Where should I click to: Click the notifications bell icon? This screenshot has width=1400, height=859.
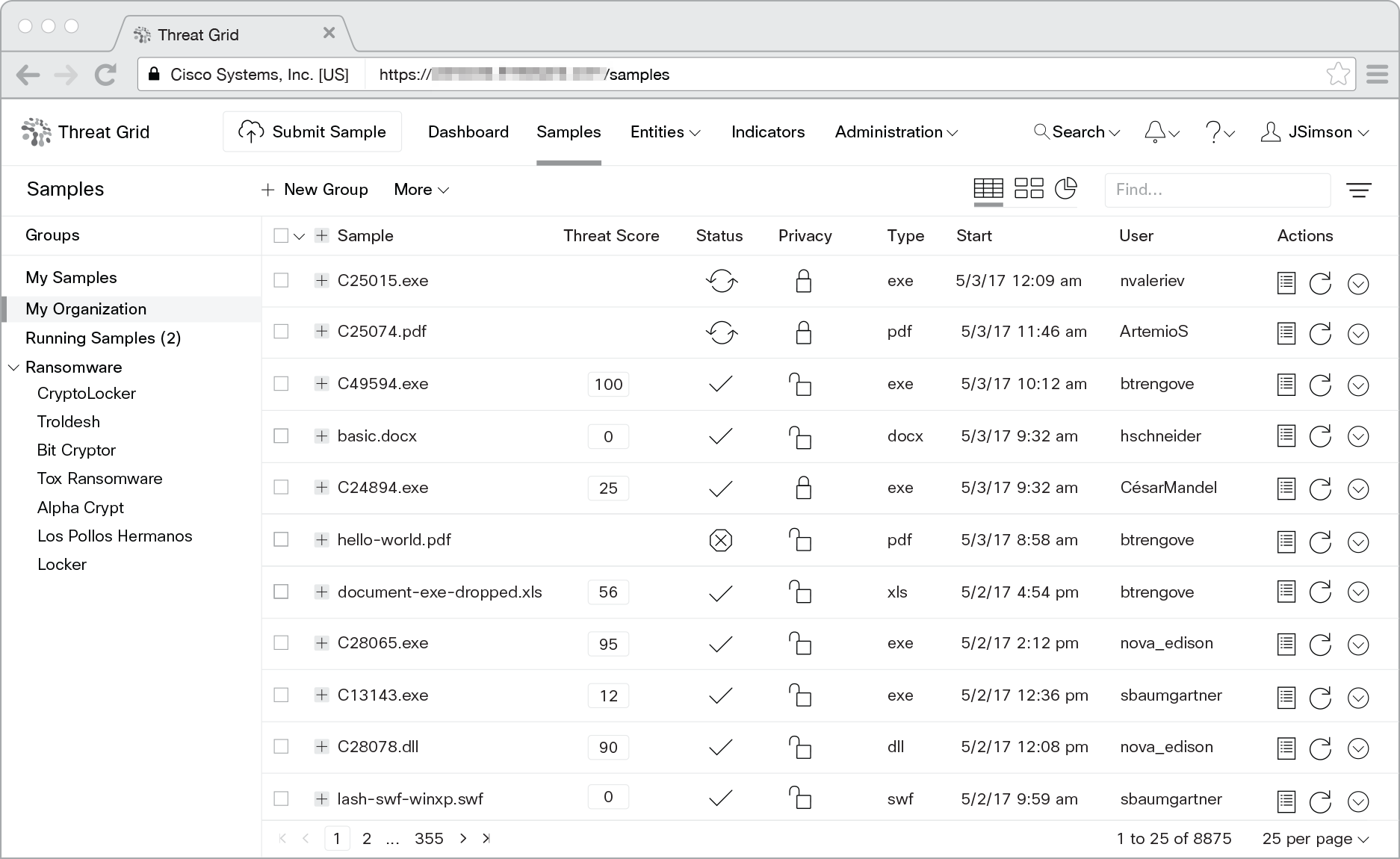pos(1155,132)
